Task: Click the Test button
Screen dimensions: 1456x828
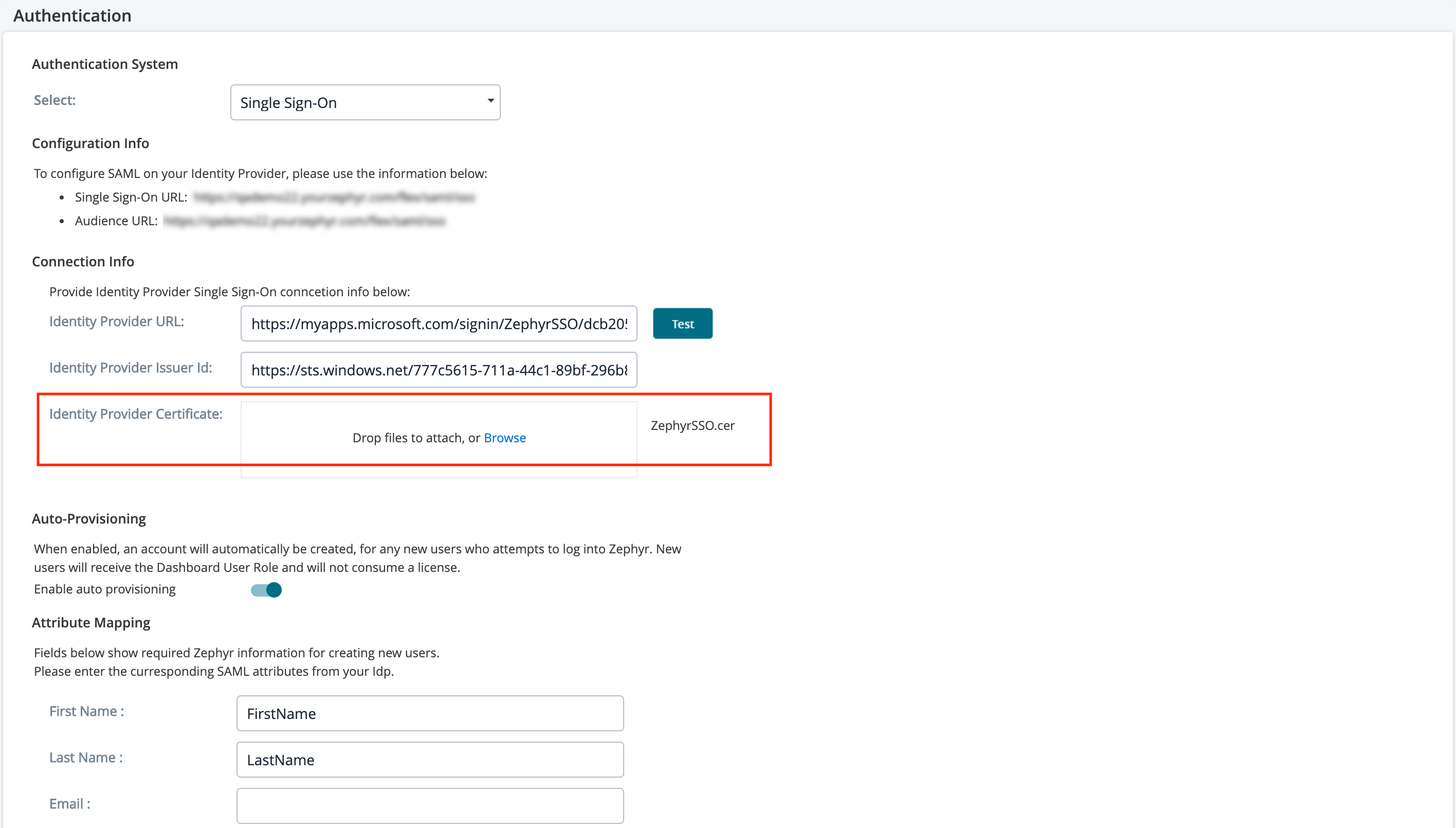Action: pos(682,323)
